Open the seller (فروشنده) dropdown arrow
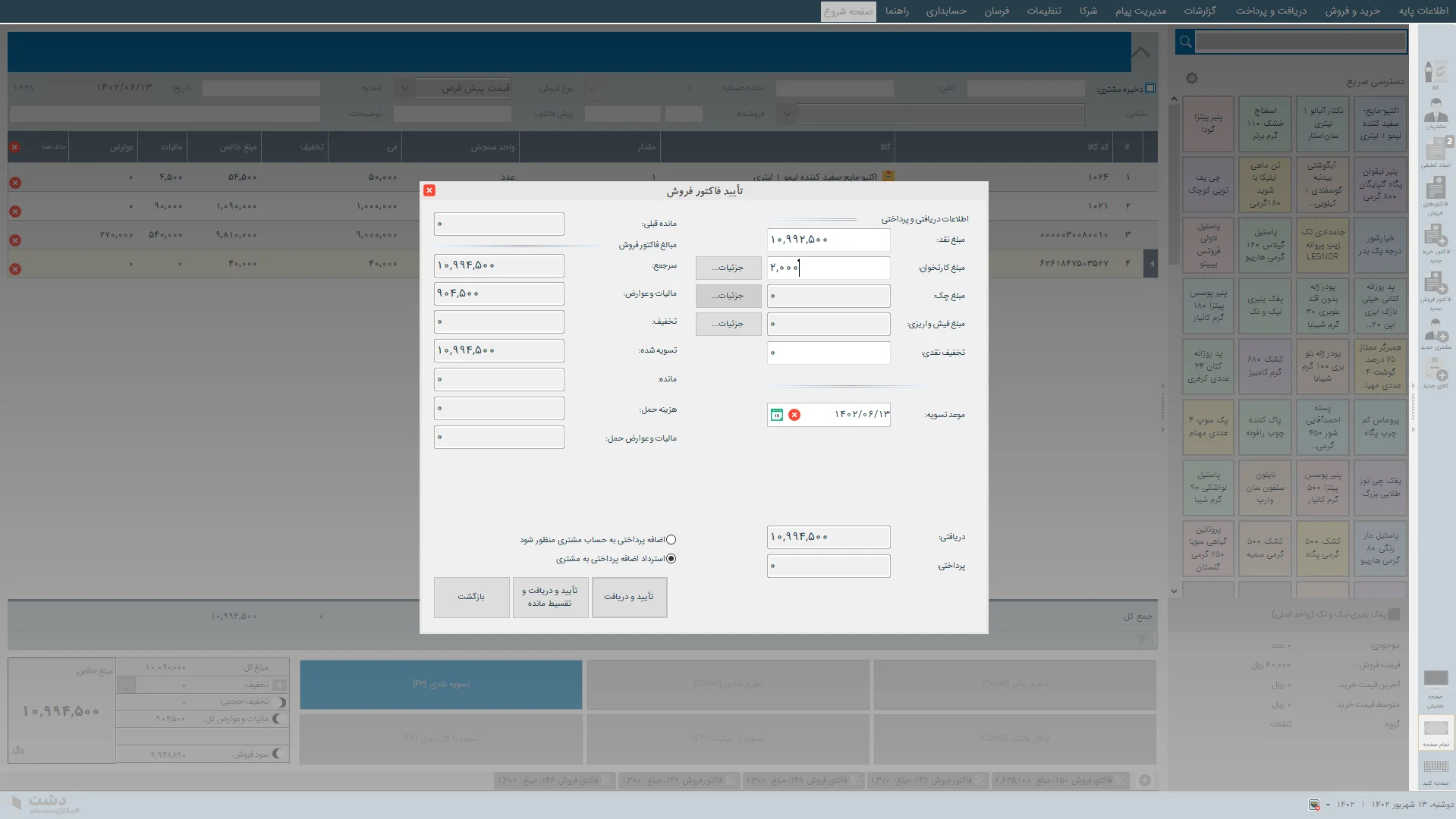Screen dimensions: 1456x819 coord(787,115)
